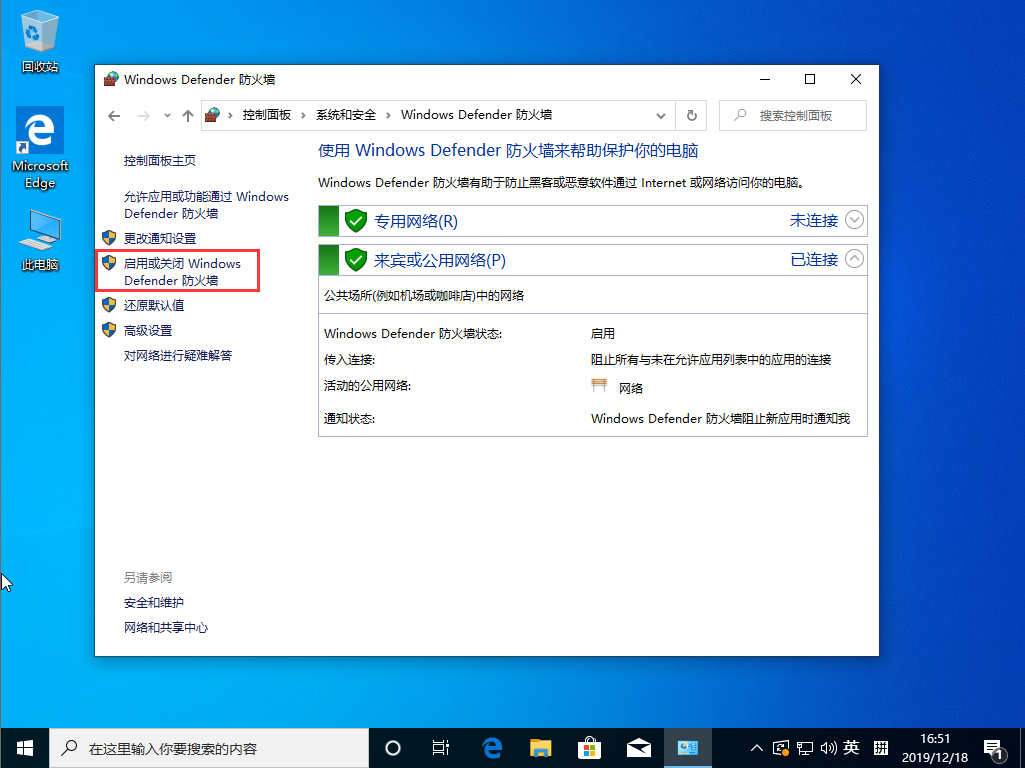The width and height of the screenshot is (1025, 768).
Task: Go to 系统和安全 via the breadcrumb
Action: (x=343, y=115)
